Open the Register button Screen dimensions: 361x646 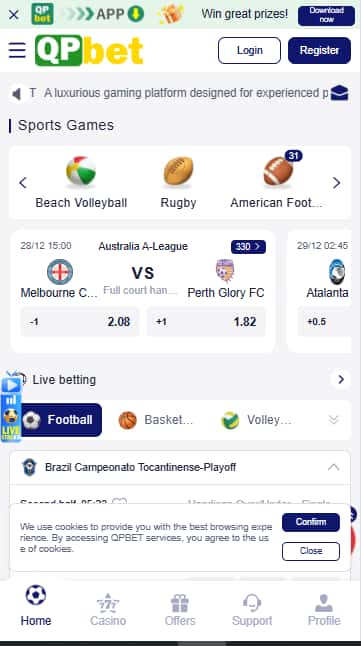tap(319, 50)
